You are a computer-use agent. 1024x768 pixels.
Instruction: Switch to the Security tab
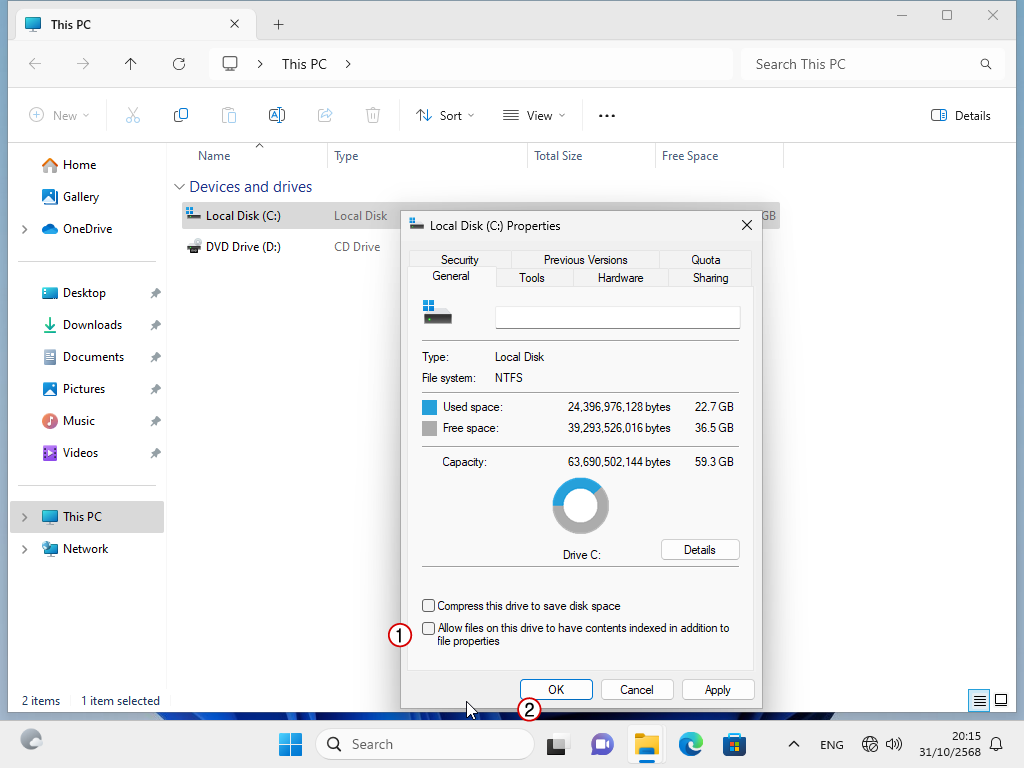point(460,260)
